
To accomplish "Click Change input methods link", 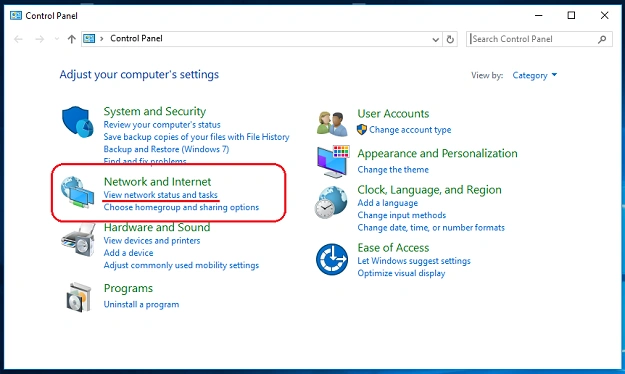I will click(402, 215).
